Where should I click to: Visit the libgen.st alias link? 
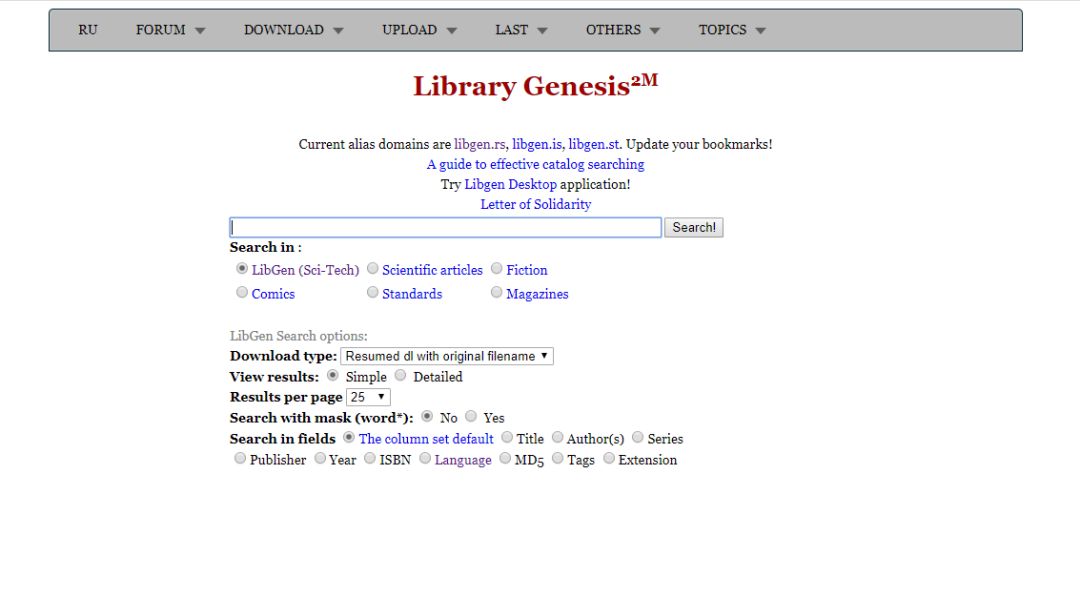(x=593, y=144)
